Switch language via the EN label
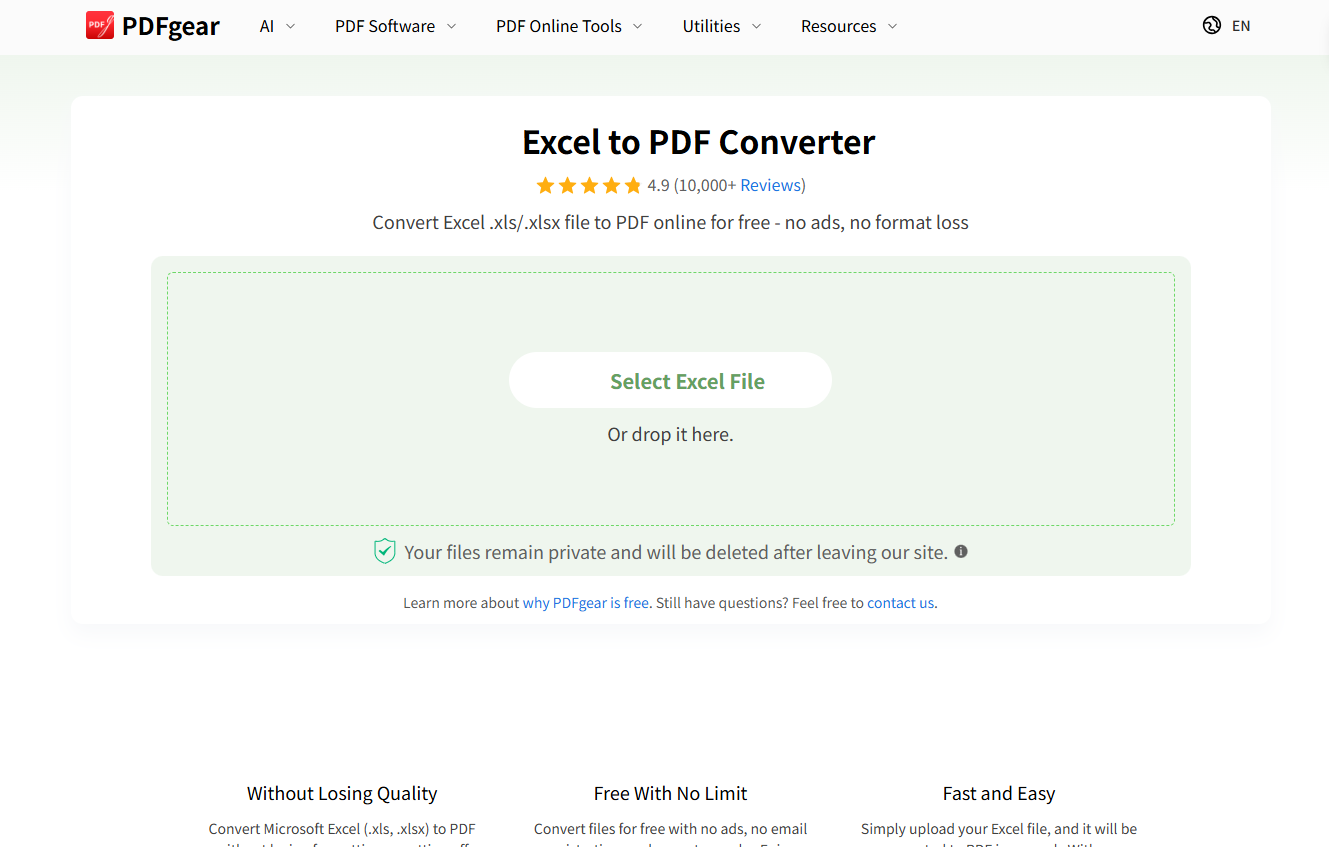1329x847 pixels. tap(1241, 26)
